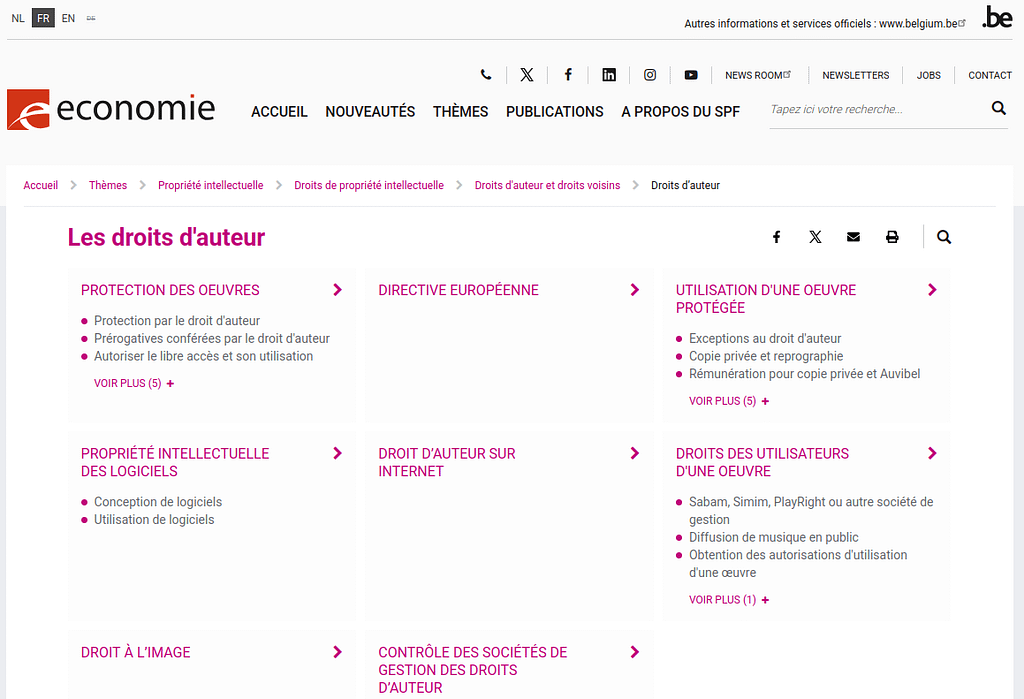
Task: Click the magnifier icon in search field
Action: (998, 109)
